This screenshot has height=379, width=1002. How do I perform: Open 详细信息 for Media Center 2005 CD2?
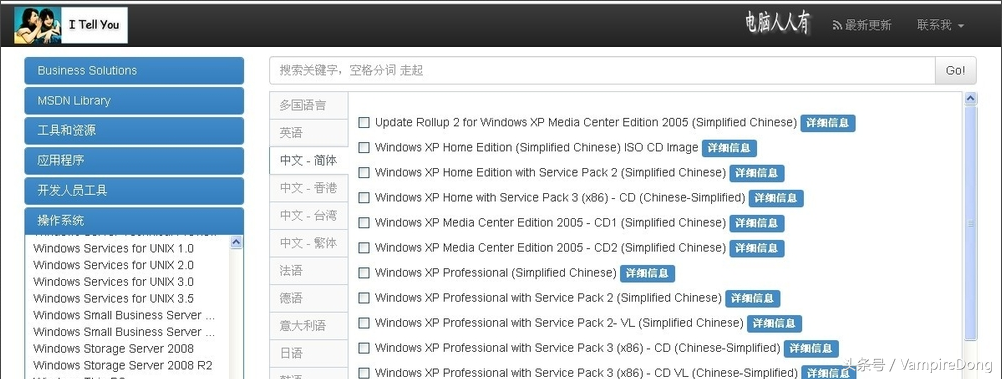point(757,248)
